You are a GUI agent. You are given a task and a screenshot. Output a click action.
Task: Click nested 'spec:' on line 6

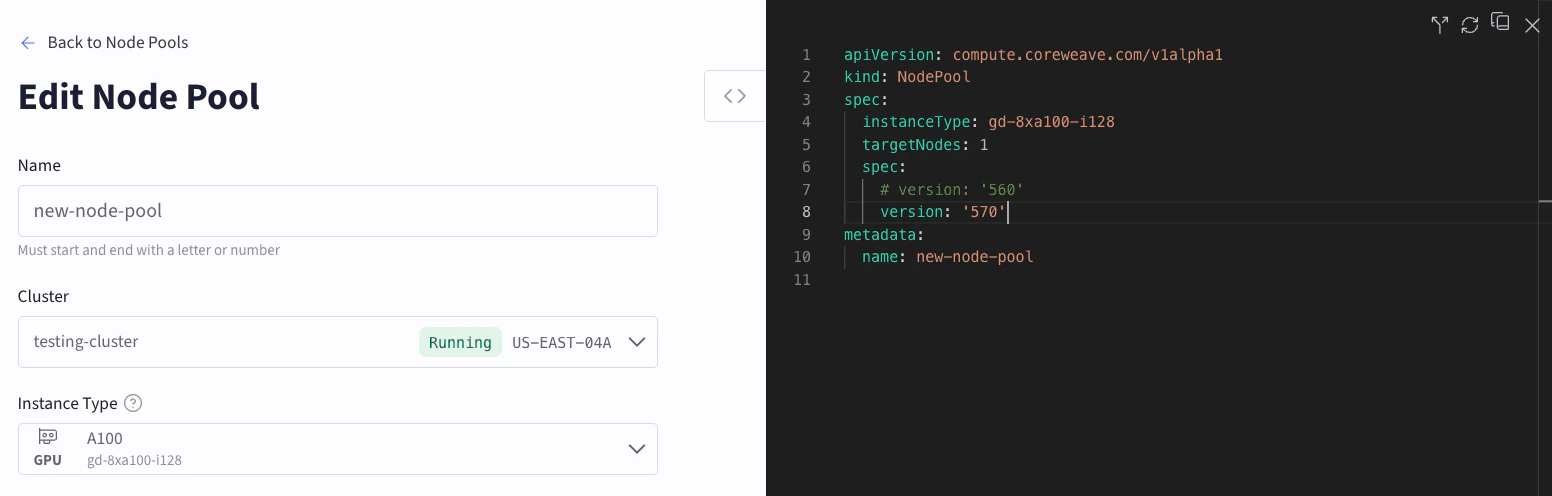[x=884, y=167]
